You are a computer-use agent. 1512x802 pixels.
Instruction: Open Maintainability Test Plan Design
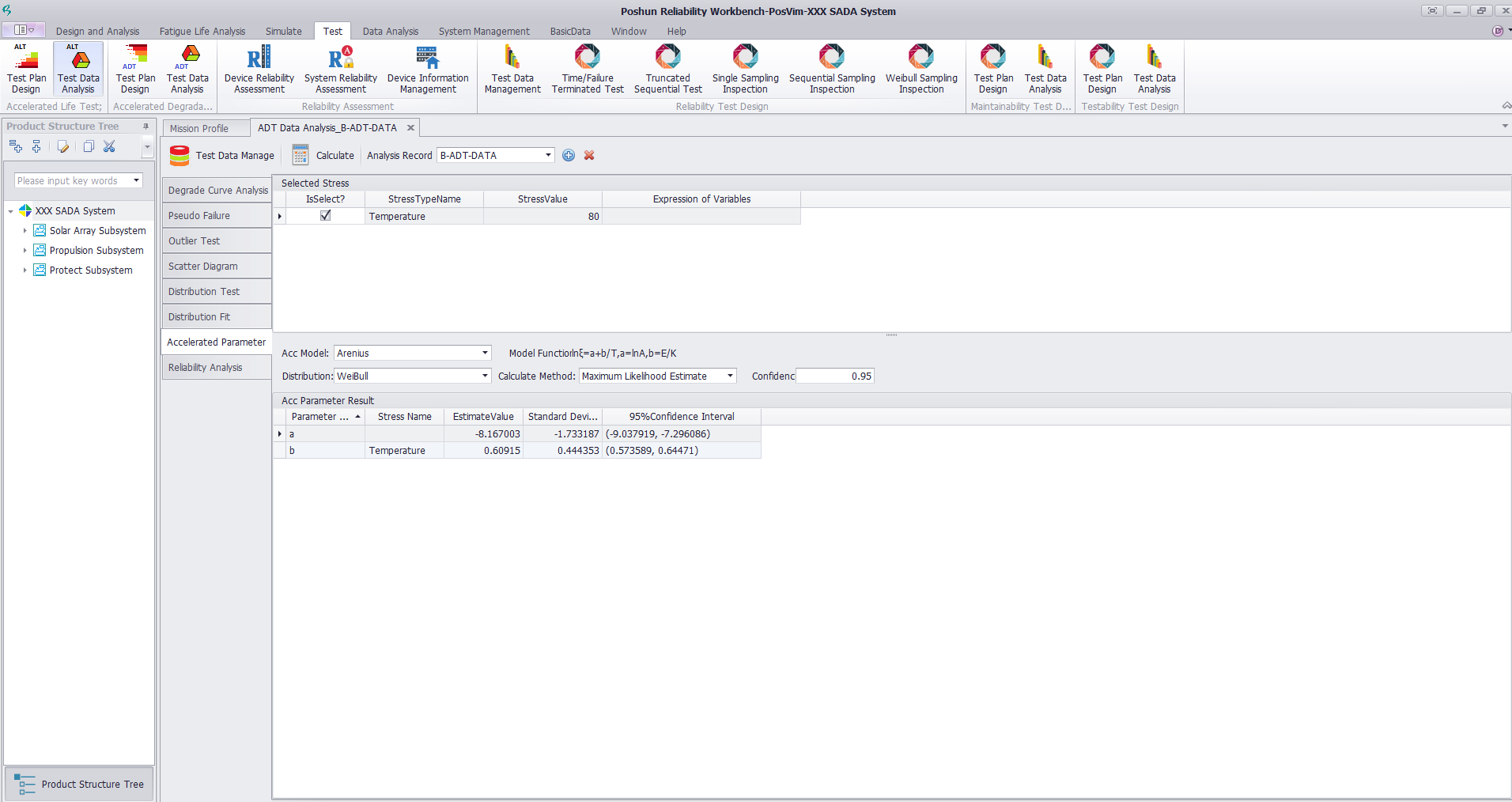point(993,69)
